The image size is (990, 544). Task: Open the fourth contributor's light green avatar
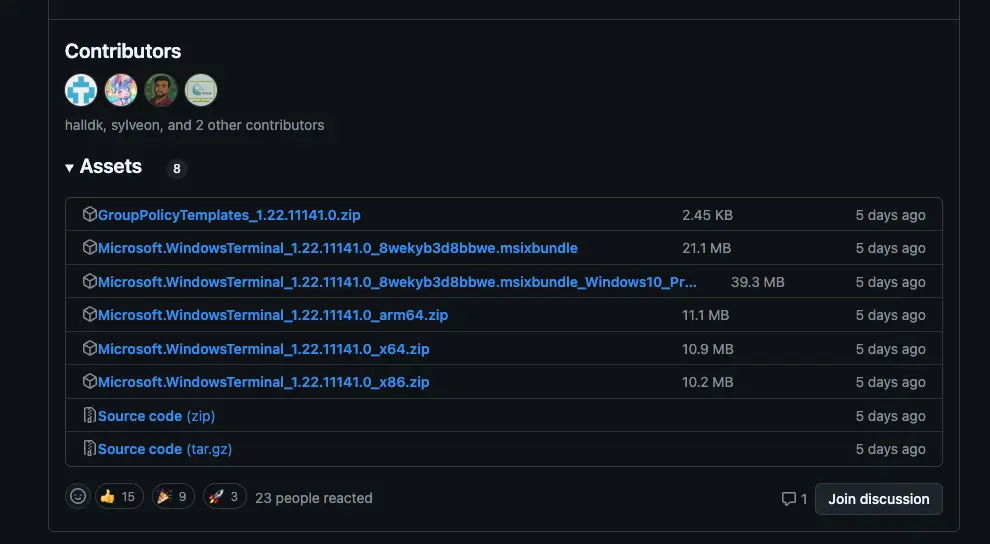click(201, 90)
